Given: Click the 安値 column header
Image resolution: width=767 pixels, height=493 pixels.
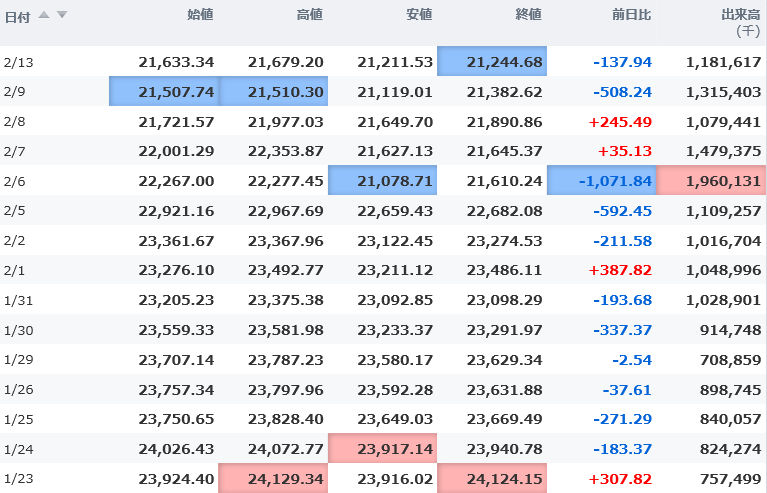Looking at the screenshot, I should click(x=419, y=15).
